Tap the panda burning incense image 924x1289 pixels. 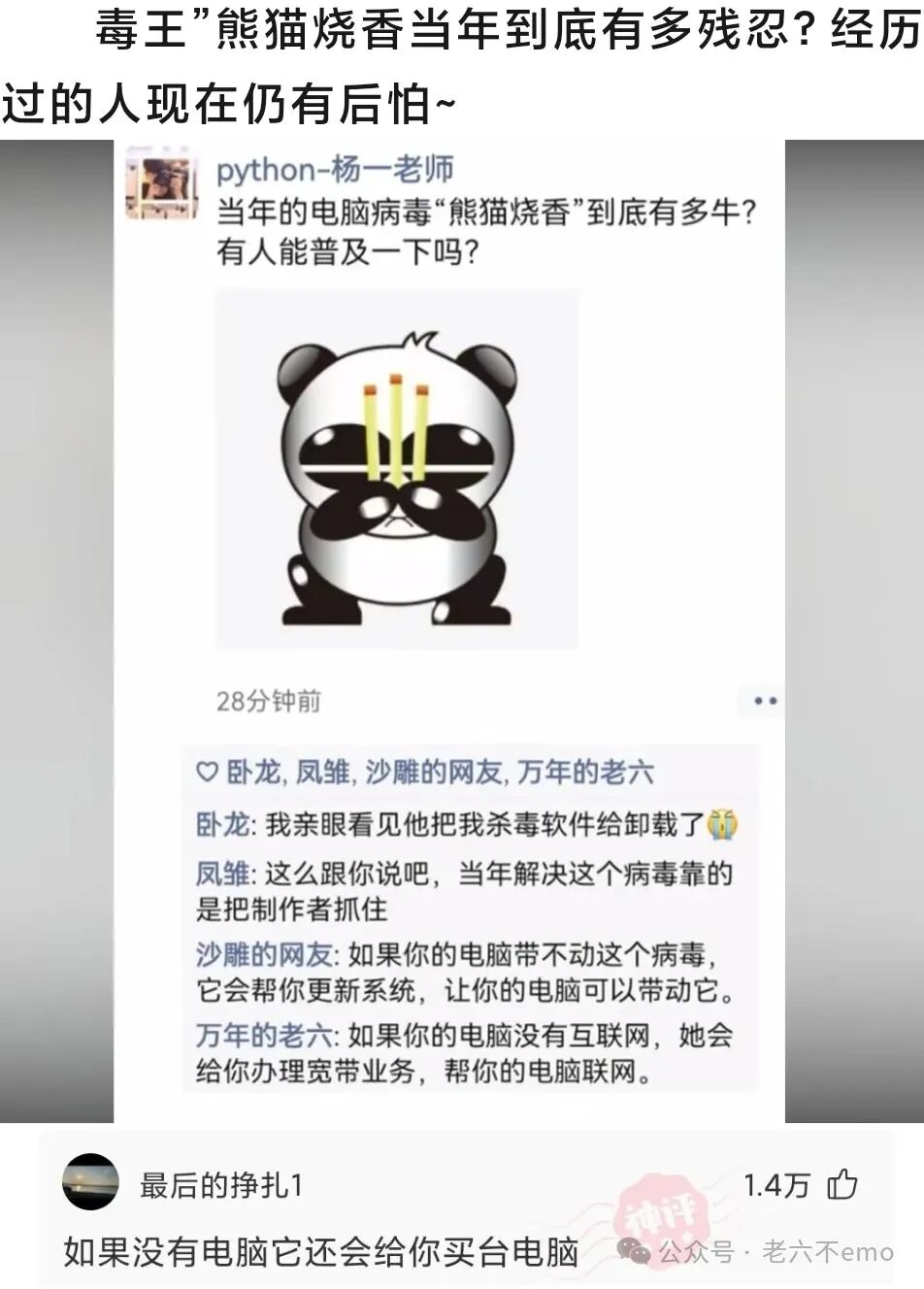click(397, 469)
